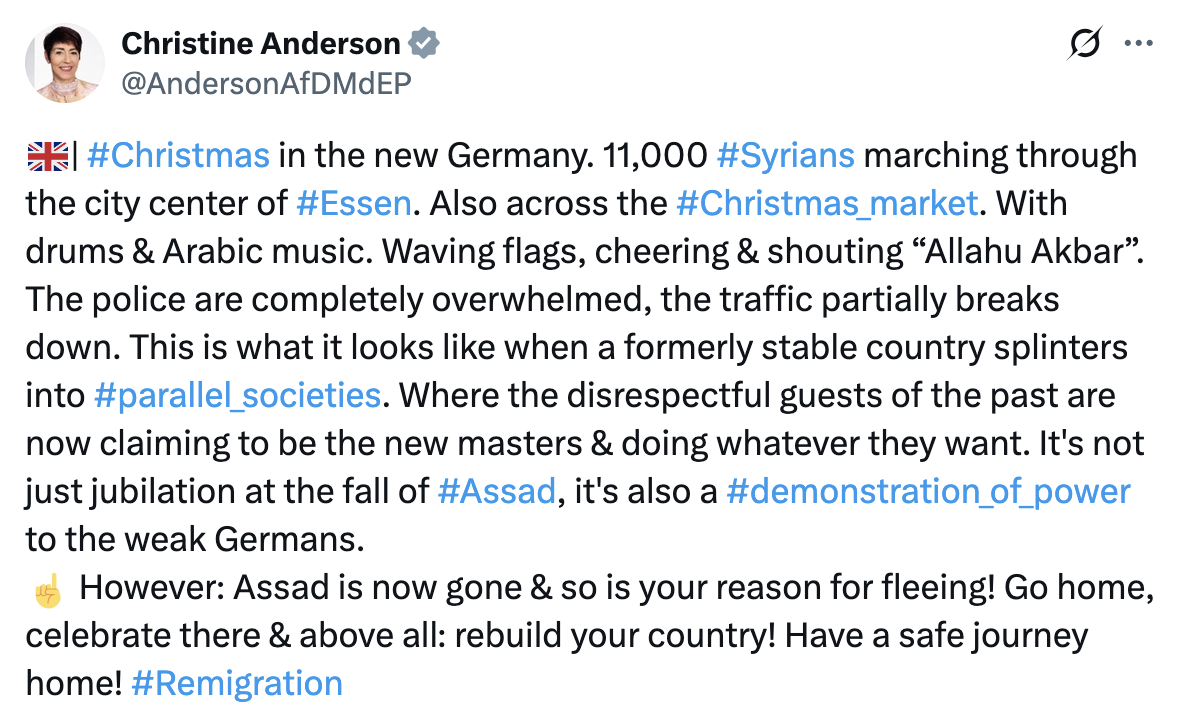Click the Christine Anderson display name
Image resolution: width=1188 pixels, height=708 pixels.
click(260, 44)
